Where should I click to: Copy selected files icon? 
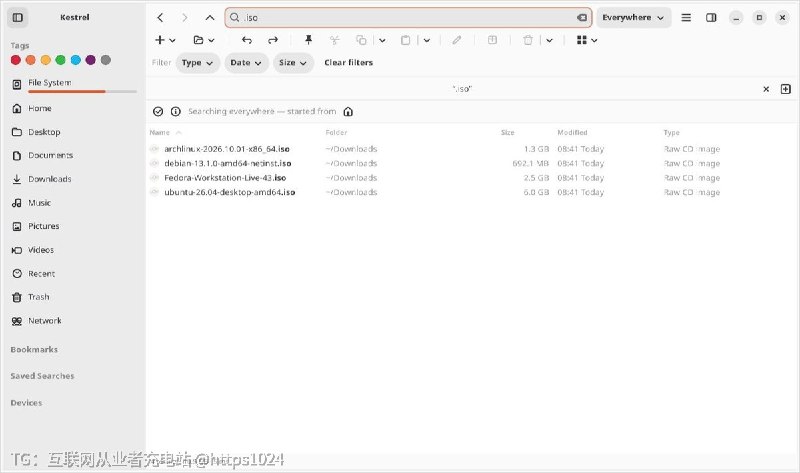click(361, 40)
